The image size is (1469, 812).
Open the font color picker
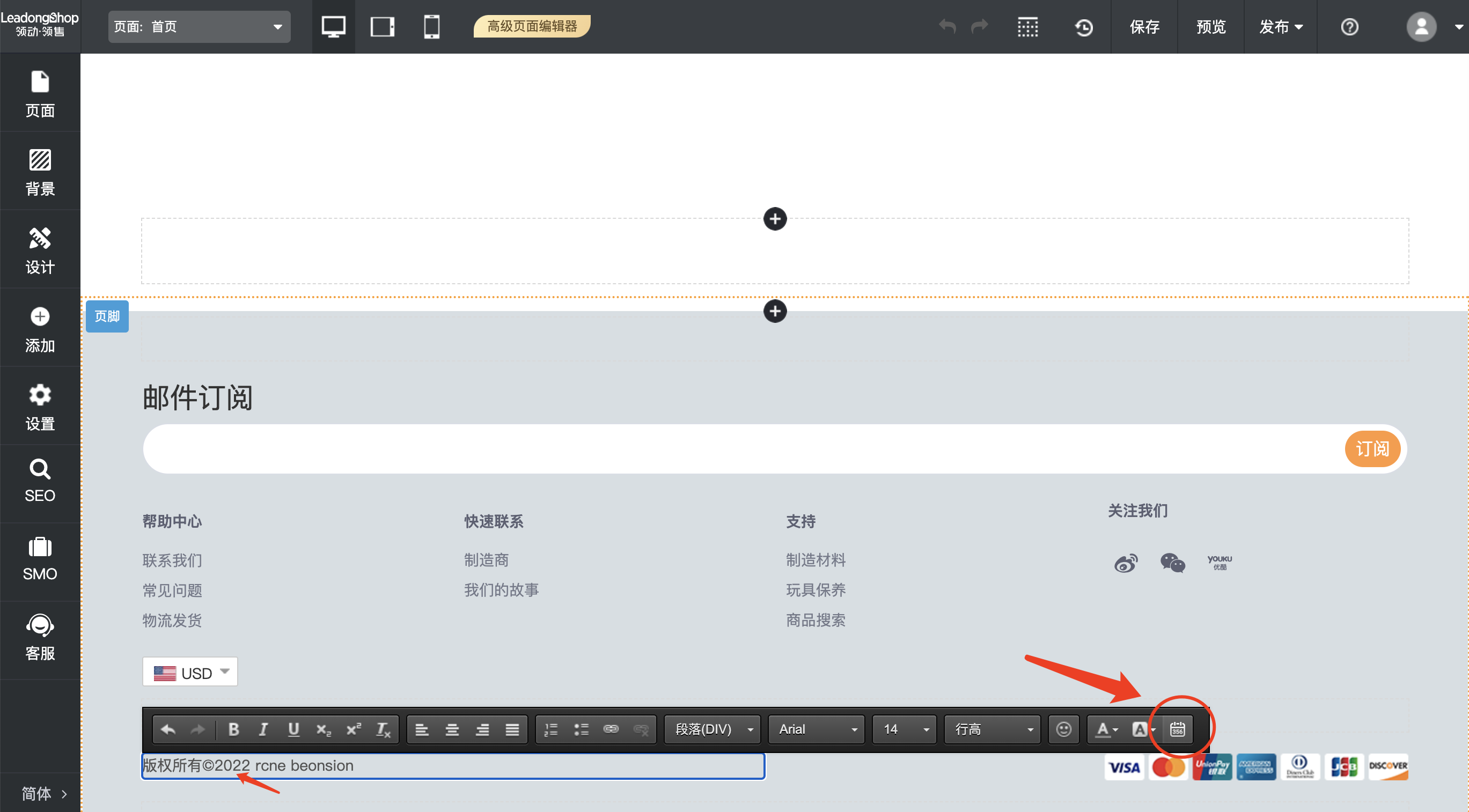[x=1107, y=729]
